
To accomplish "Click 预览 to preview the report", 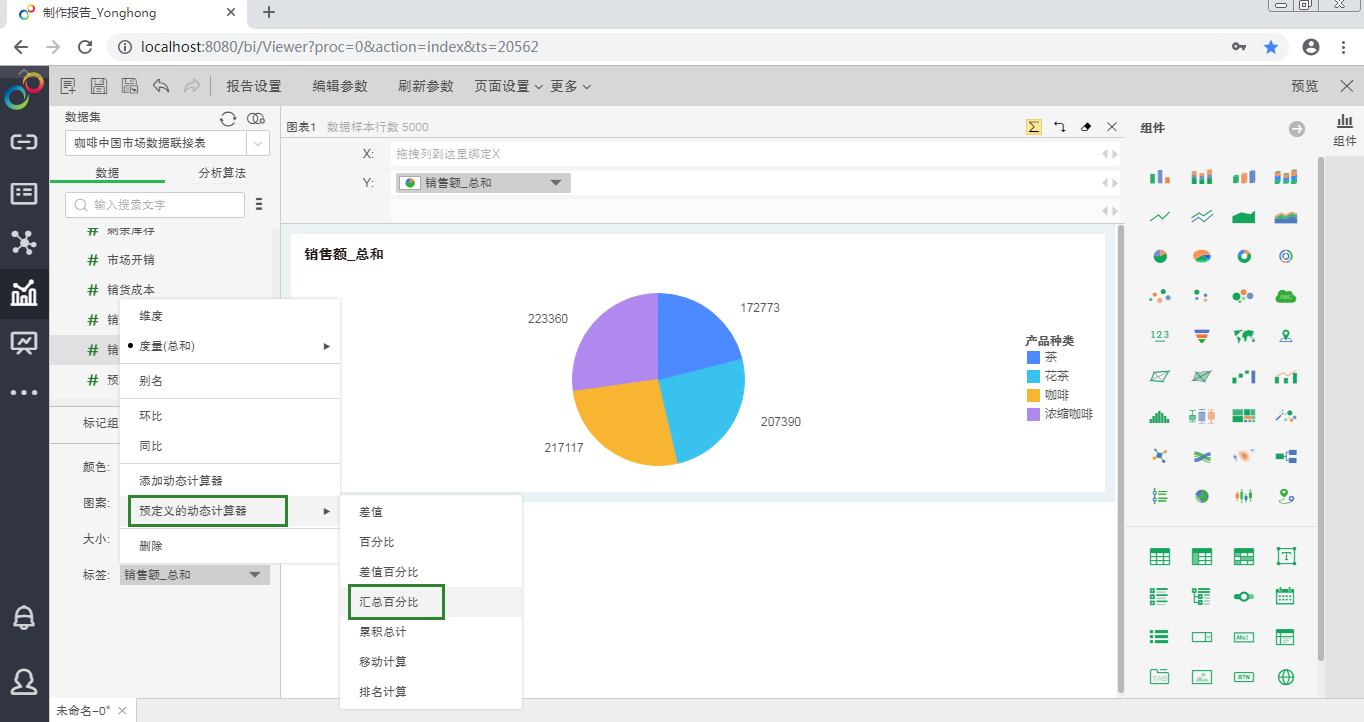I will [x=1304, y=87].
